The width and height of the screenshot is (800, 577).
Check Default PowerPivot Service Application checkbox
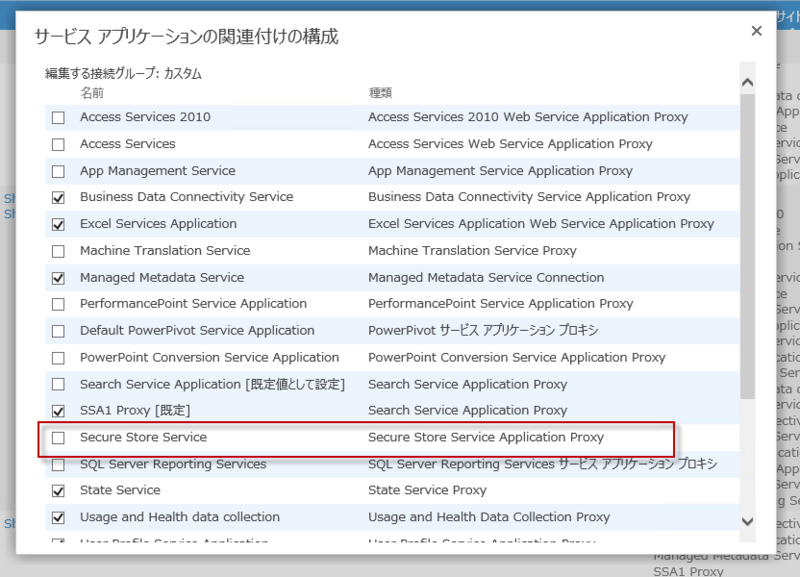[x=58, y=331]
